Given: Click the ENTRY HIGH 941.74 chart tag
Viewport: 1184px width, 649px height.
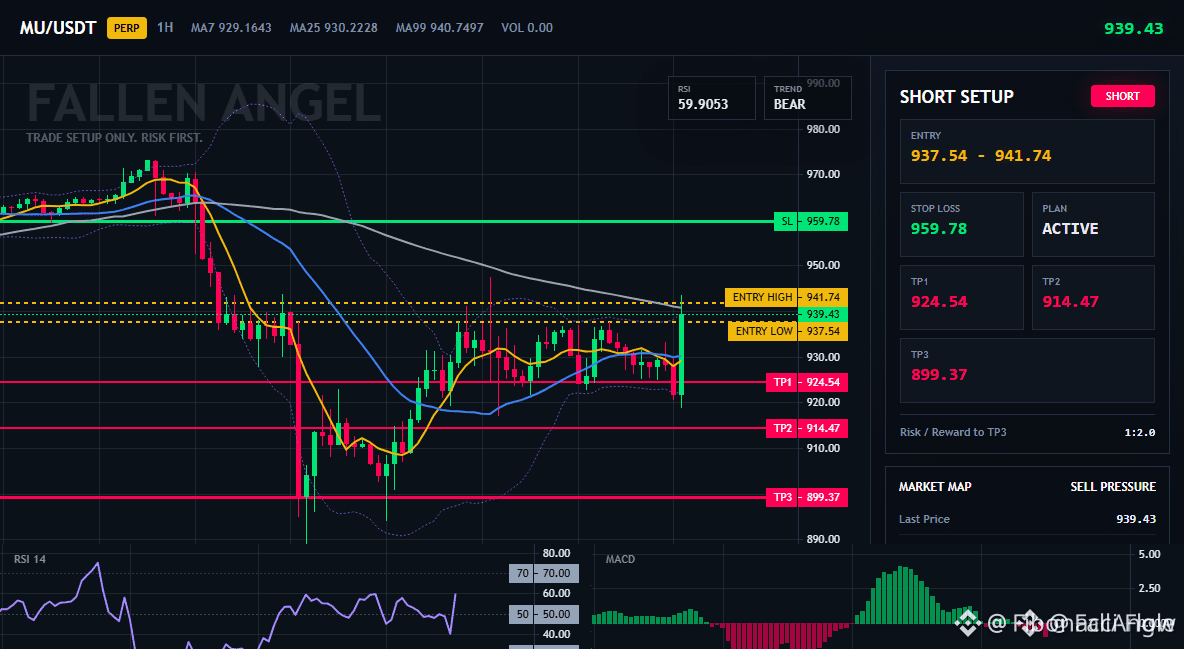Looking at the screenshot, I should (x=786, y=297).
